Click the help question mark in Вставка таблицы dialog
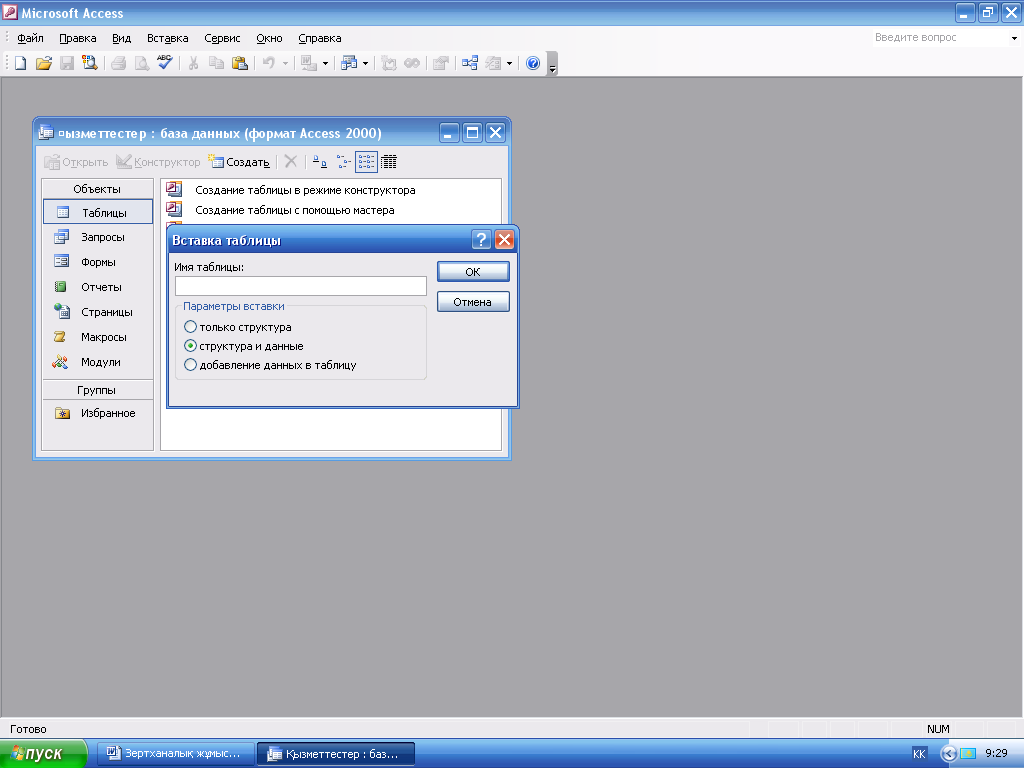This screenshot has width=1024, height=768. tap(481, 240)
